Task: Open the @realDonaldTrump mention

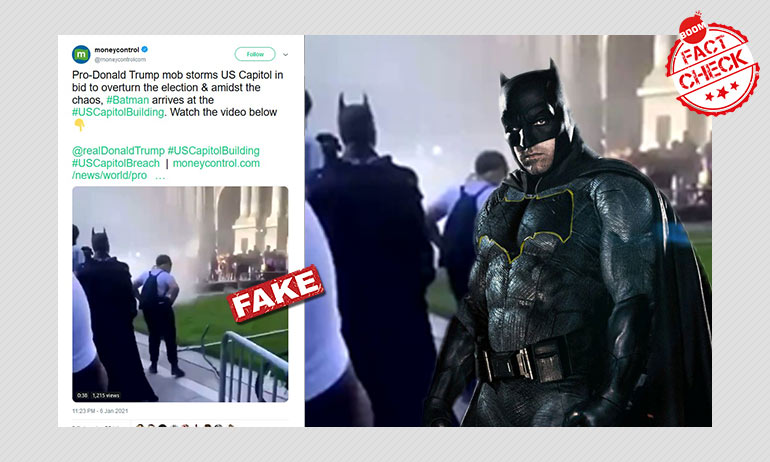Action: [x=118, y=151]
